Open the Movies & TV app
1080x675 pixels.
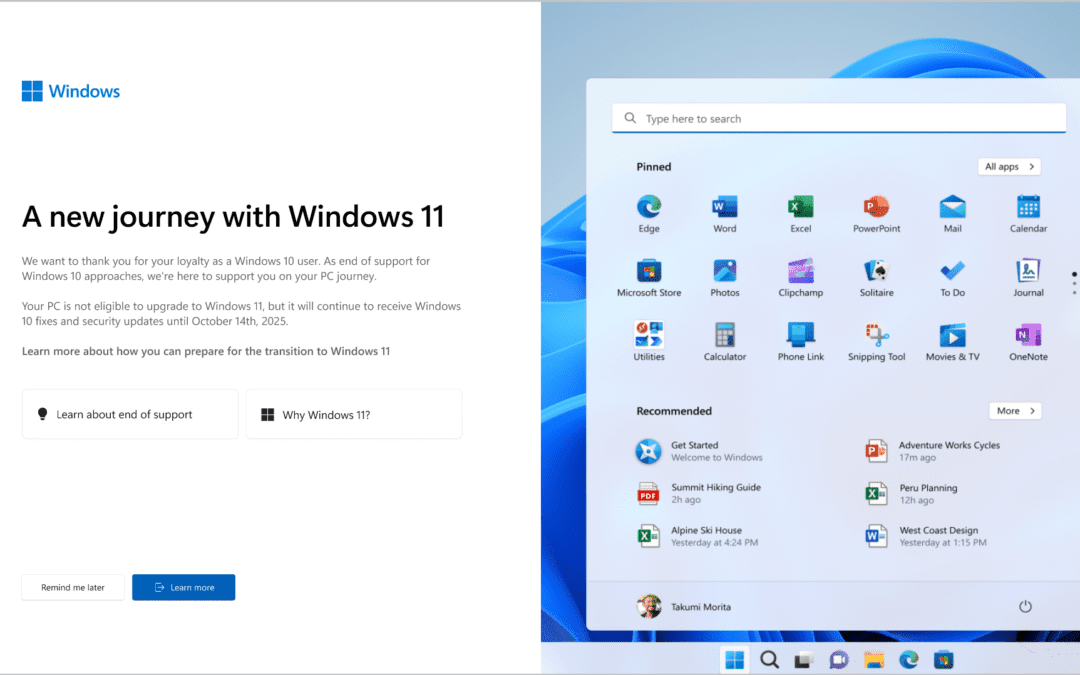pyautogui.click(x=953, y=342)
